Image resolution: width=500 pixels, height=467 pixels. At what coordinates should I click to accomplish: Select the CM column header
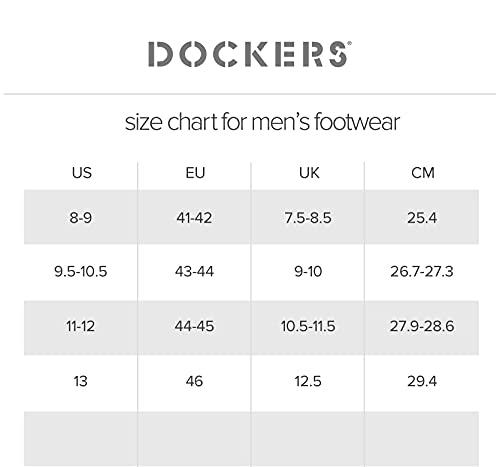(423, 173)
